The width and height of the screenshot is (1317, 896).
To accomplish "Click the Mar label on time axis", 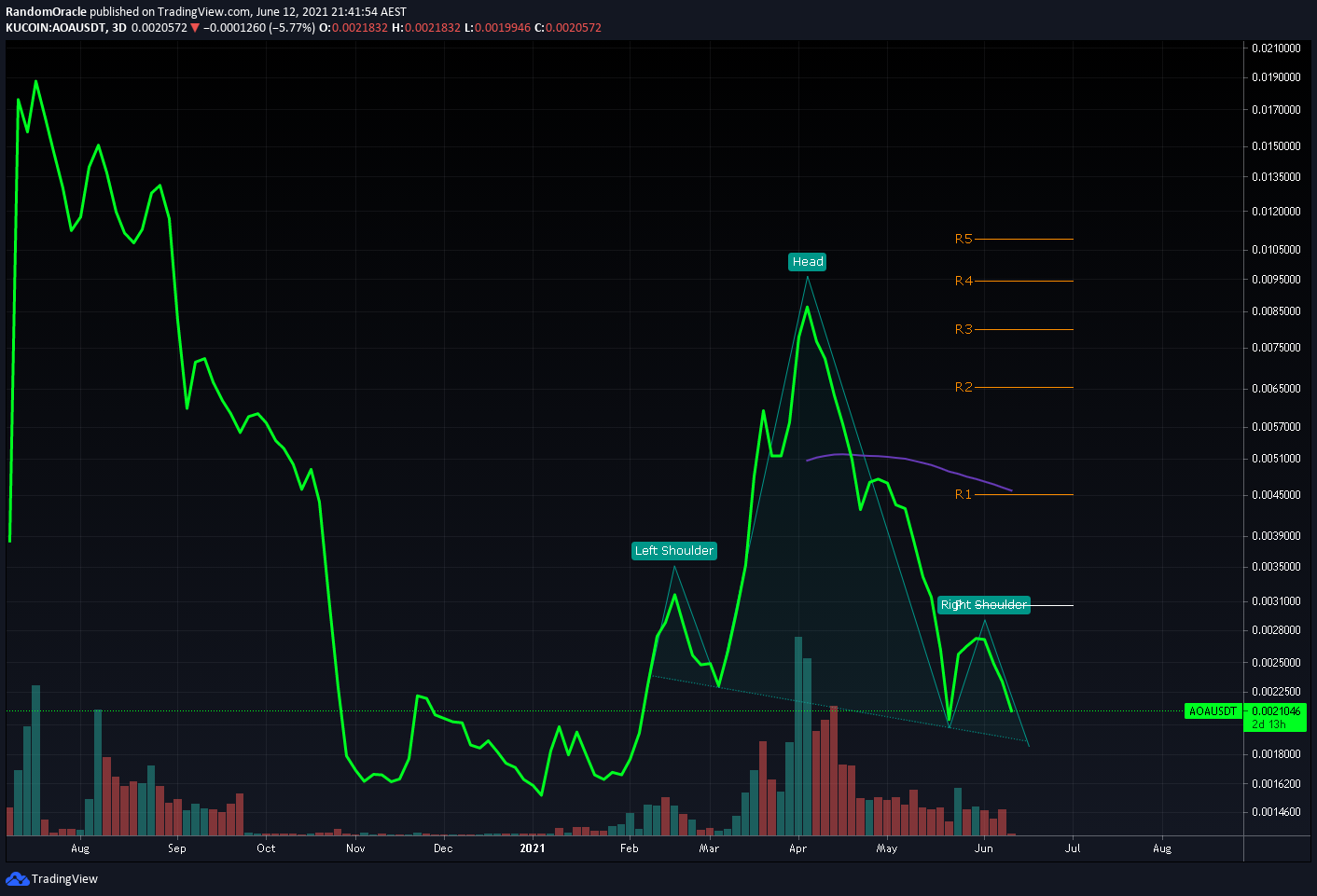I will tap(709, 848).
